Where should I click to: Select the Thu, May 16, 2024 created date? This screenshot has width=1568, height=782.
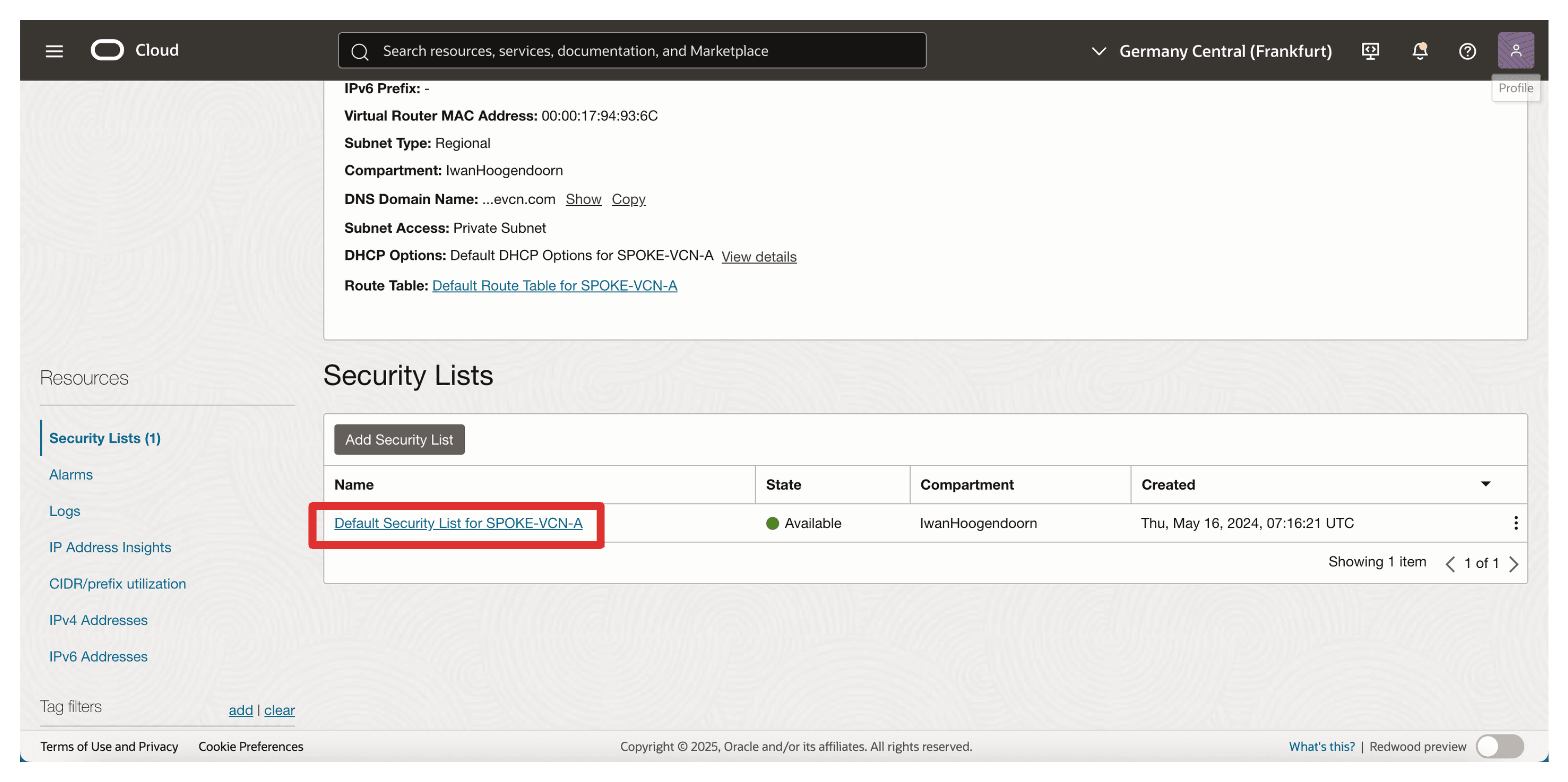coord(1248,523)
